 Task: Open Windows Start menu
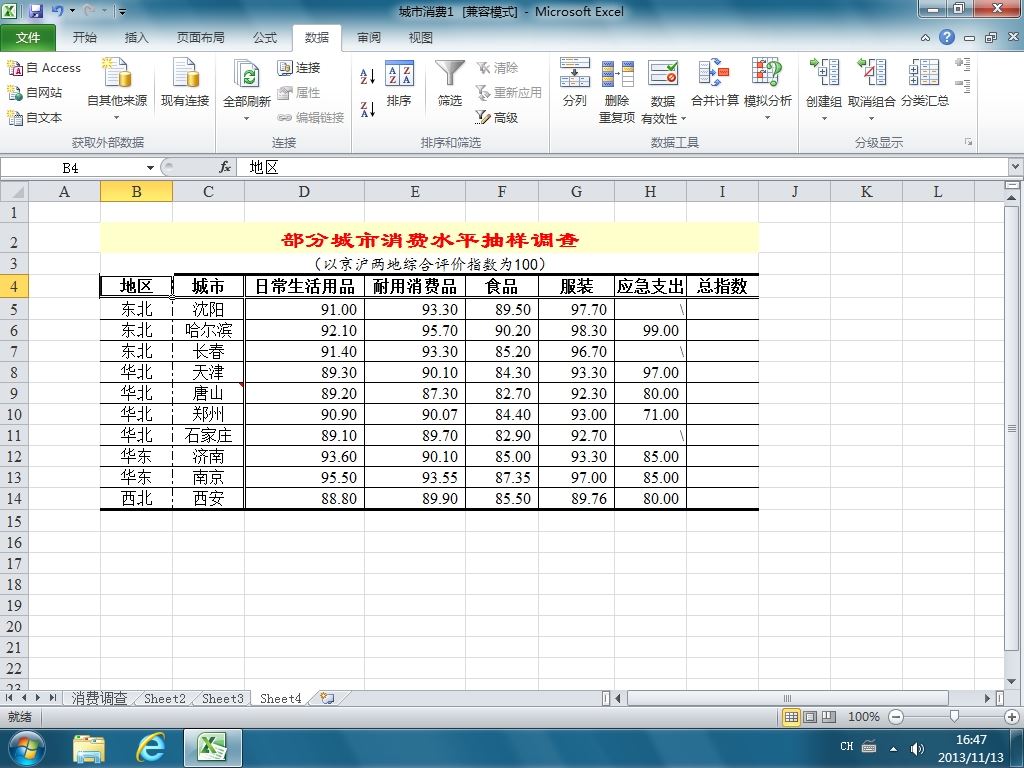26,748
